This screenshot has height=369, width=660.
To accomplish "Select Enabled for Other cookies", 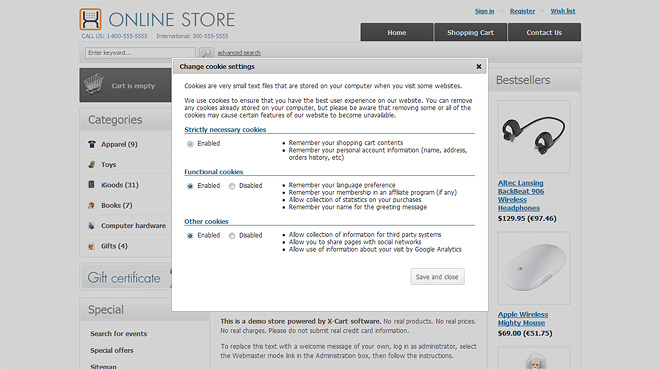I will (x=190, y=236).
